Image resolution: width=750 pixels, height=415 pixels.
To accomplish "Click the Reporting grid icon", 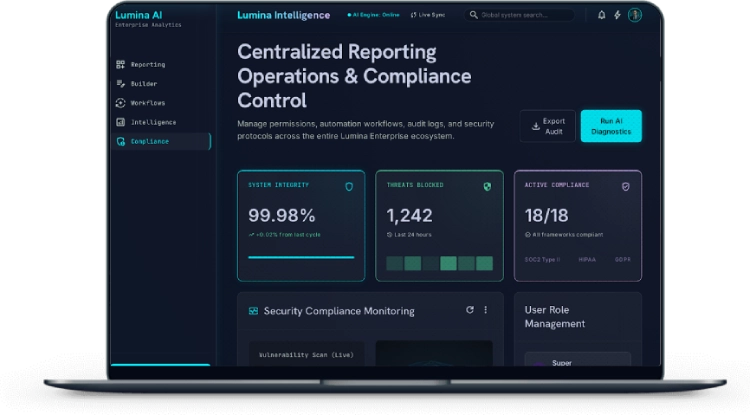I will pos(121,65).
